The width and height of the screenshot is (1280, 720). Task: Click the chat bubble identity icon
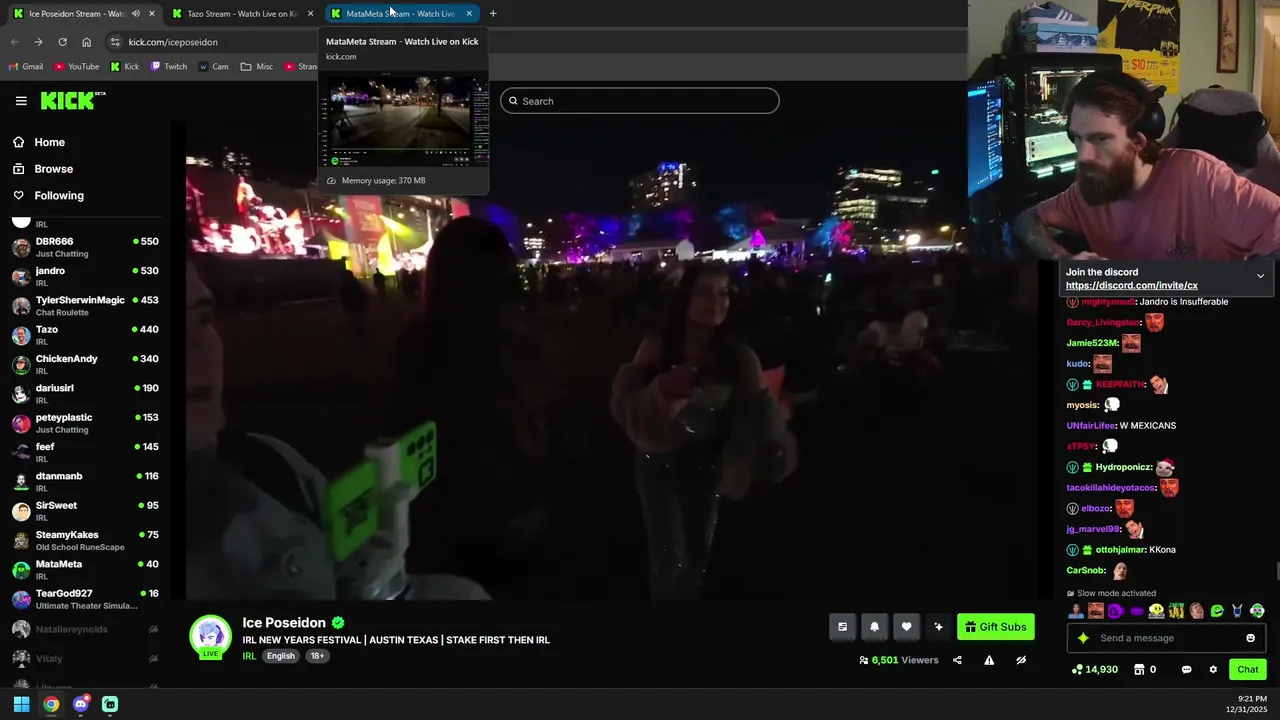coord(1186,670)
